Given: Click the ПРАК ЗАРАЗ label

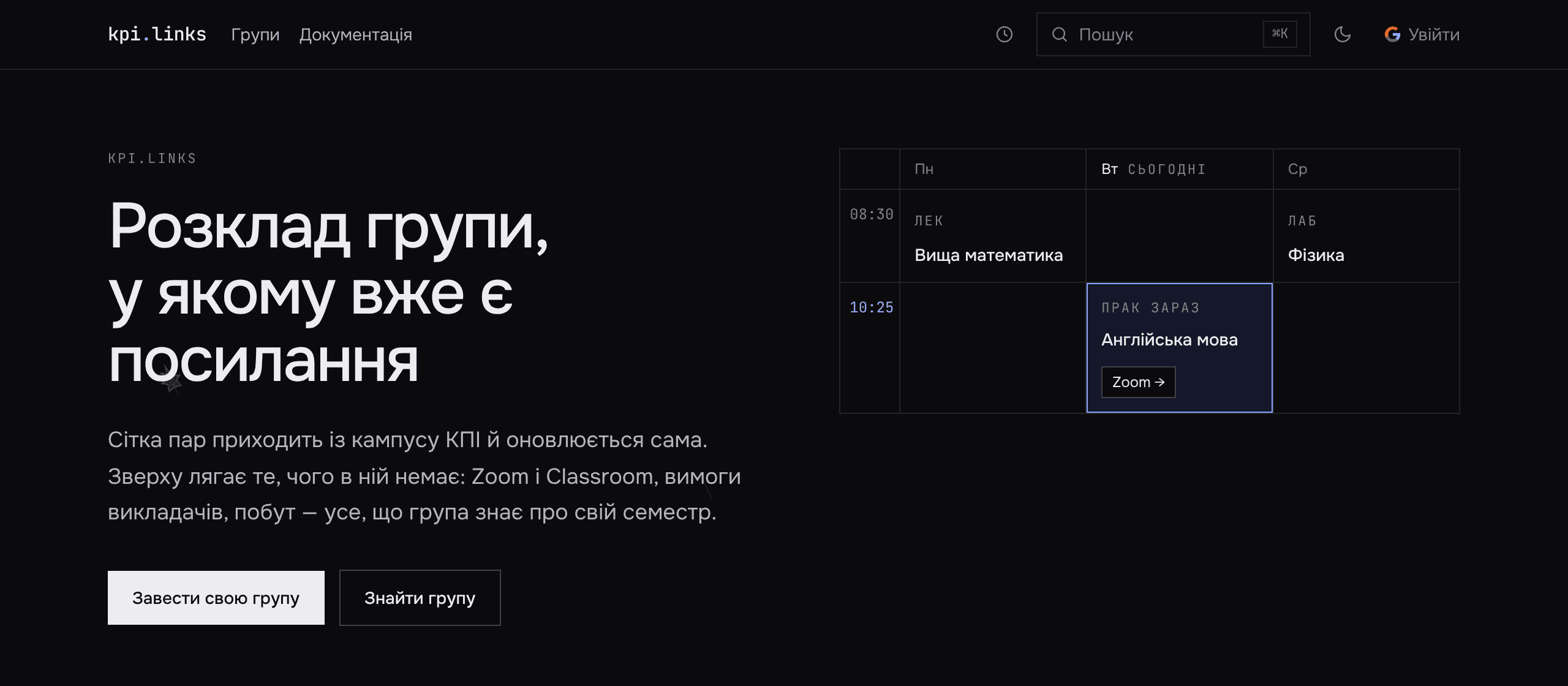Looking at the screenshot, I should point(1150,308).
